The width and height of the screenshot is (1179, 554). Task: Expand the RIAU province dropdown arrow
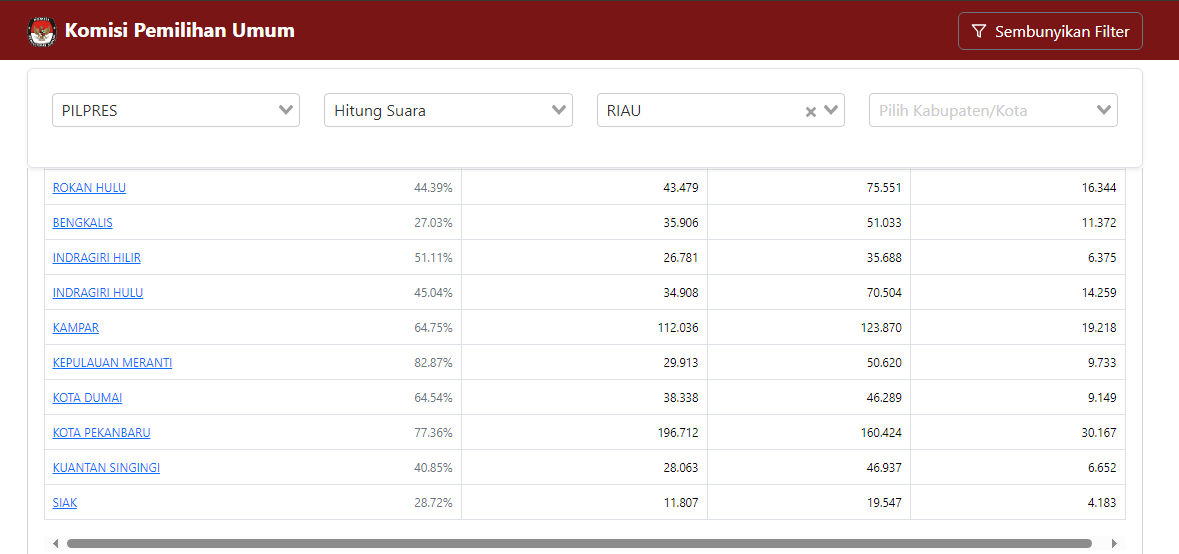(830, 110)
